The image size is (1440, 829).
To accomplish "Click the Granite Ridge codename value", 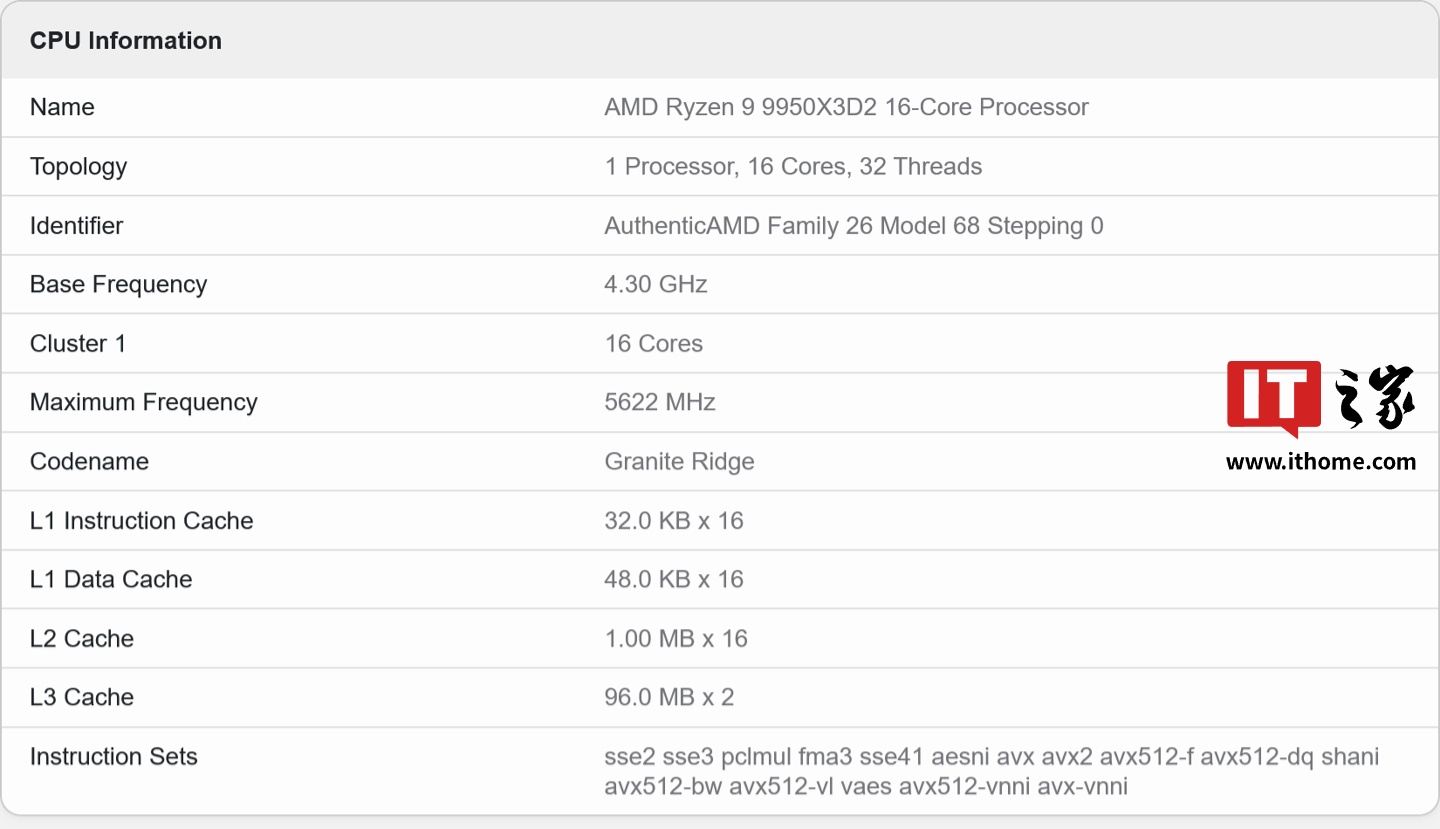I will click(x=679, y=461).
